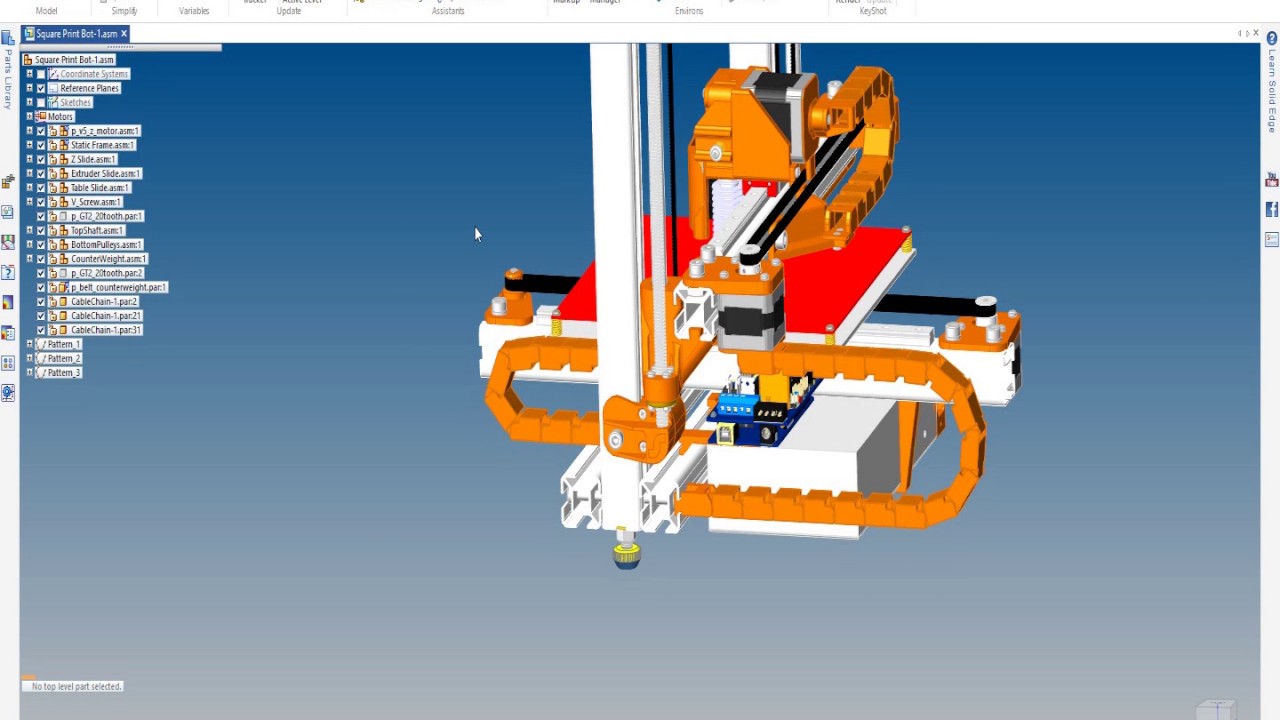The image size is (1280, 720).
Task: Click the question-mark page icon on left sidebar
Action: pos(8,272)
